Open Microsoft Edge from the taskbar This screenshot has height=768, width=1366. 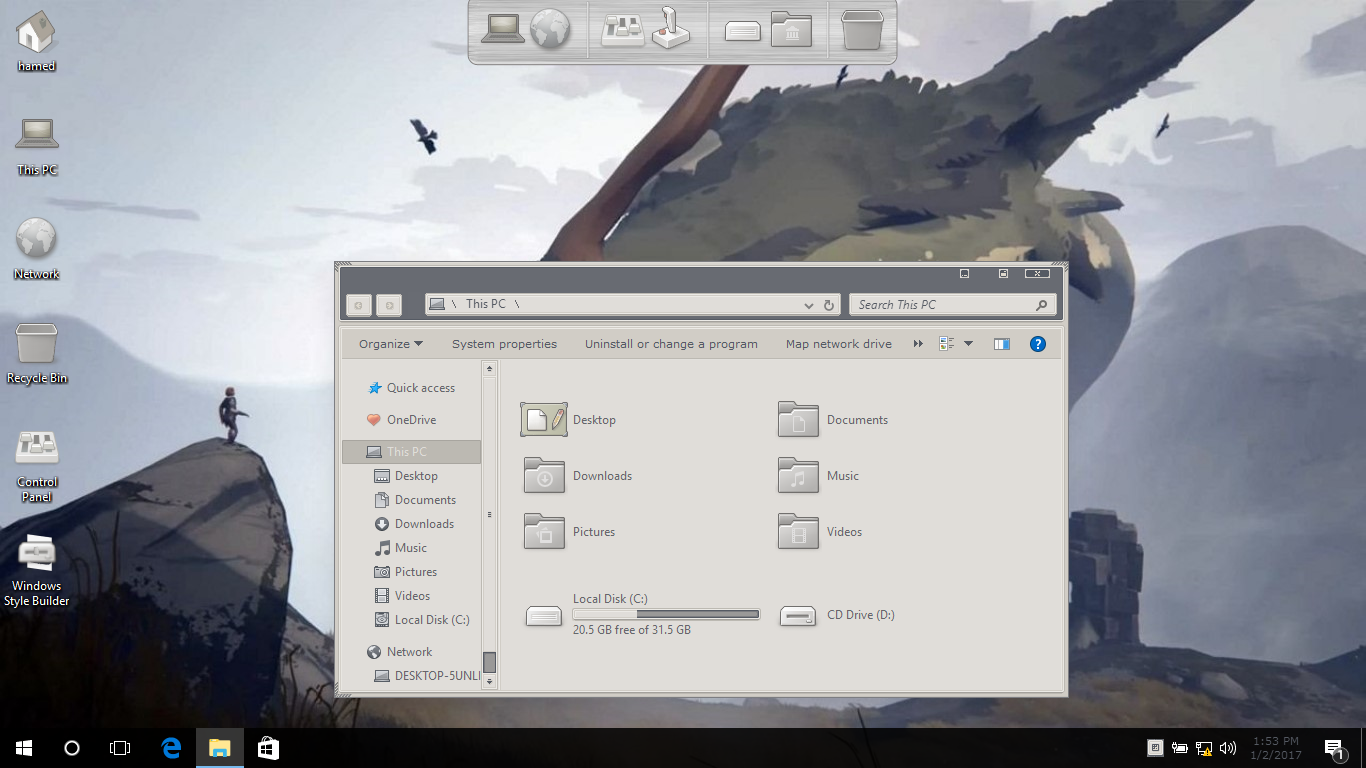(x=171, y=748)
